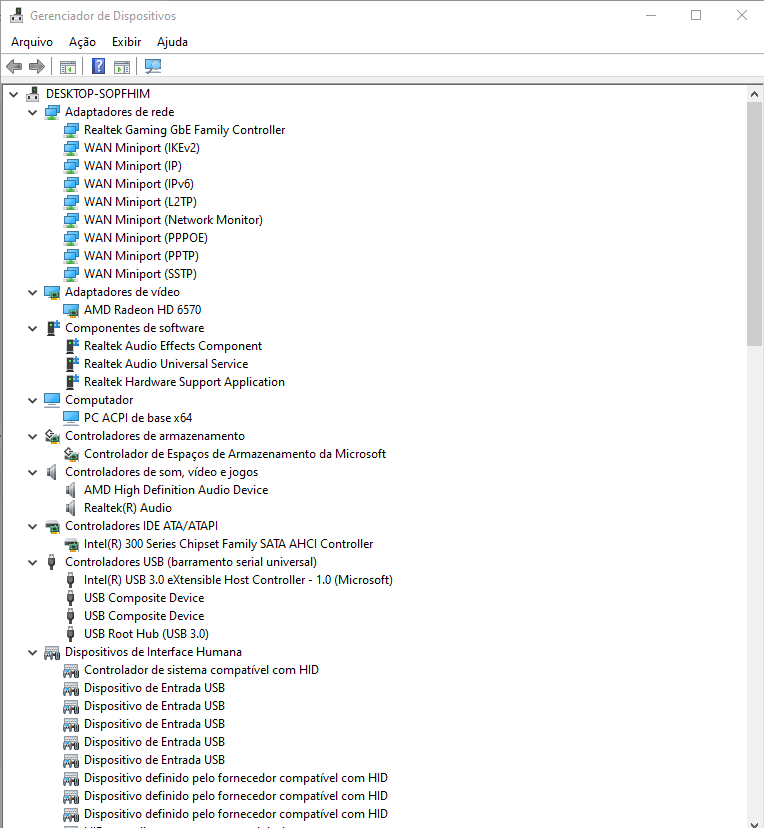Select WAN Miniport (PPTP)
The height and width of the screenshot is (828, 764).
[142, 256]
